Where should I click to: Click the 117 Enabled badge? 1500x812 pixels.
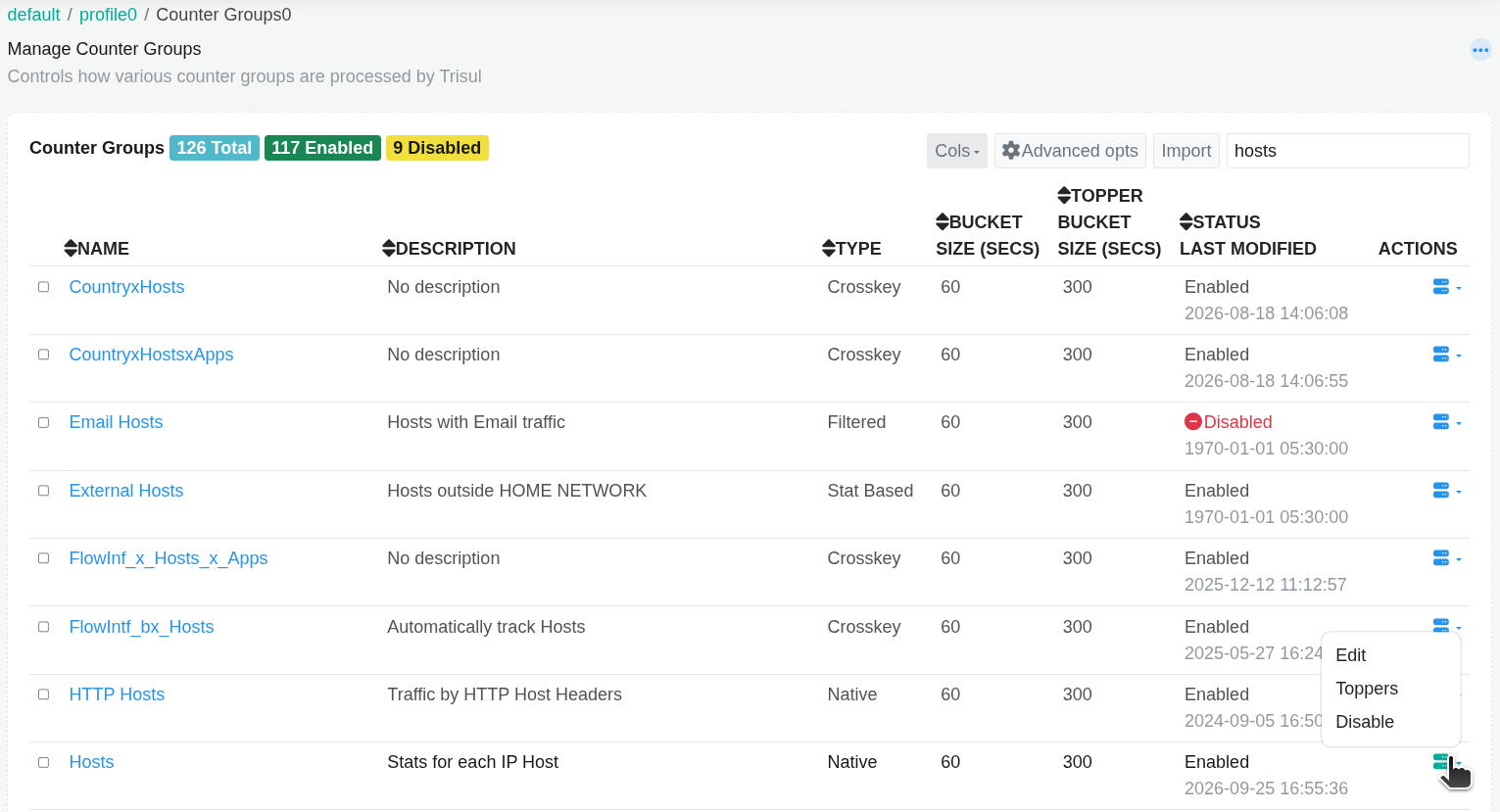(x=322, y=148)
